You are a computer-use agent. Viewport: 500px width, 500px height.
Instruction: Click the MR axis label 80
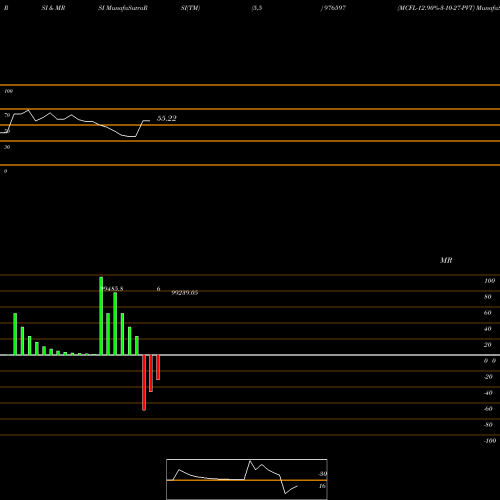(488, 297)
